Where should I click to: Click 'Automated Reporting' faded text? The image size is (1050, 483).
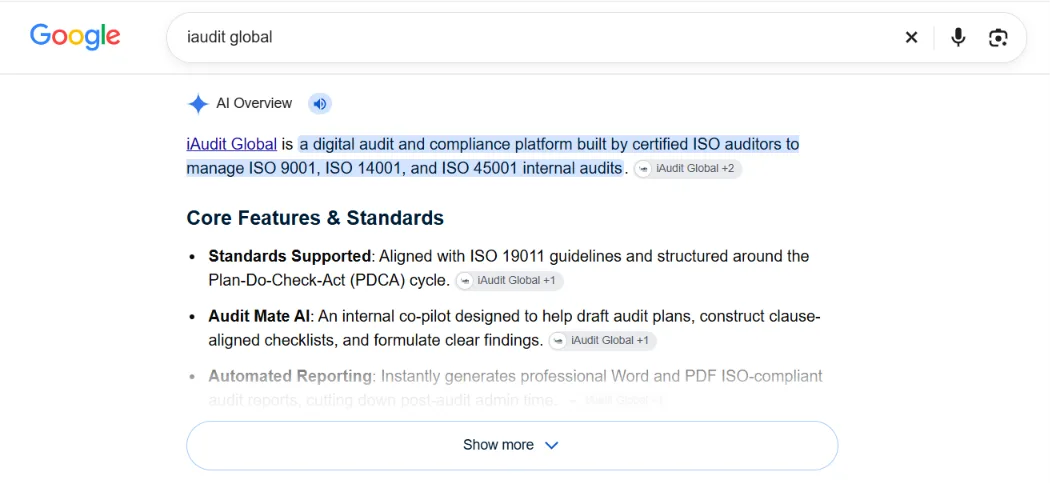tap(290, 376)
